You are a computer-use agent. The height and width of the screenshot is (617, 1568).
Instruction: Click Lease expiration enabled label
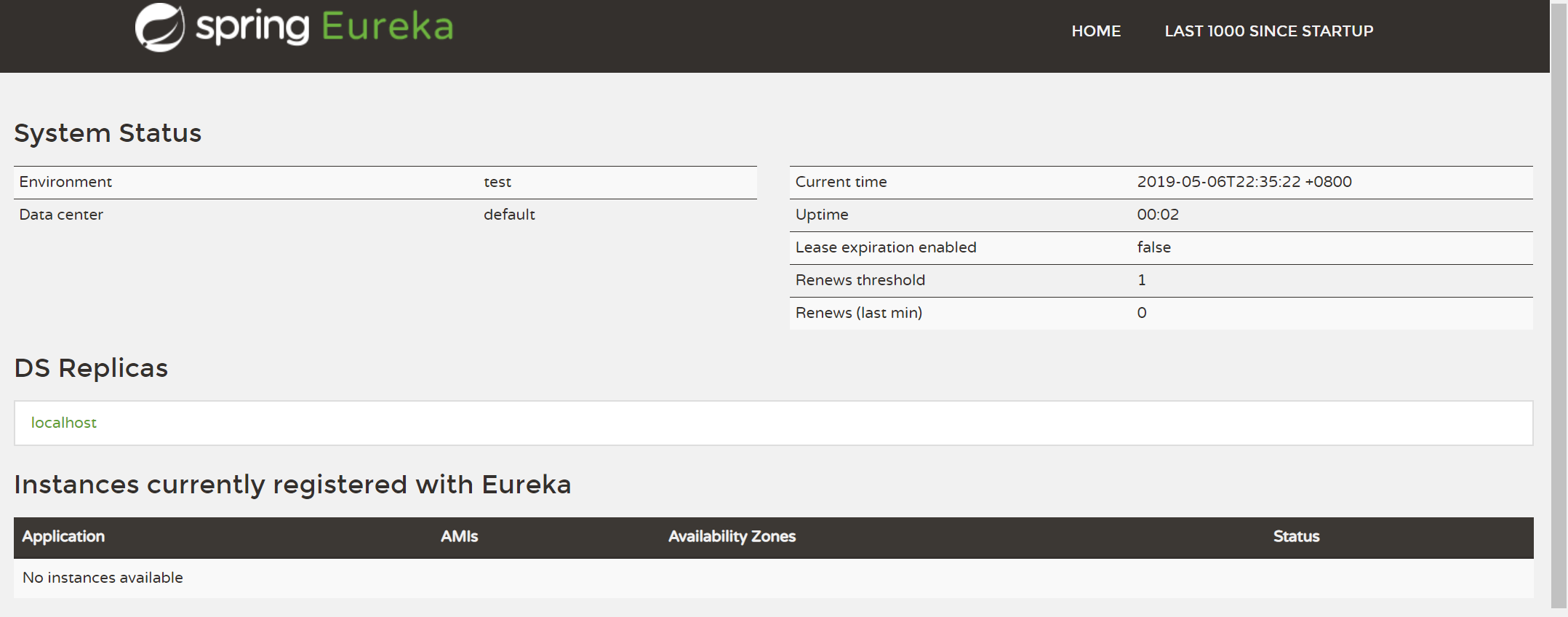tap(886, 247)
